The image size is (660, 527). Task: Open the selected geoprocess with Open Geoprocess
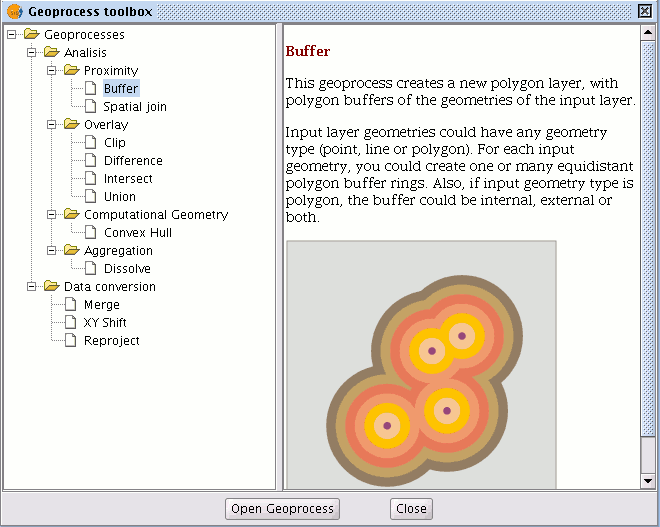282,508
